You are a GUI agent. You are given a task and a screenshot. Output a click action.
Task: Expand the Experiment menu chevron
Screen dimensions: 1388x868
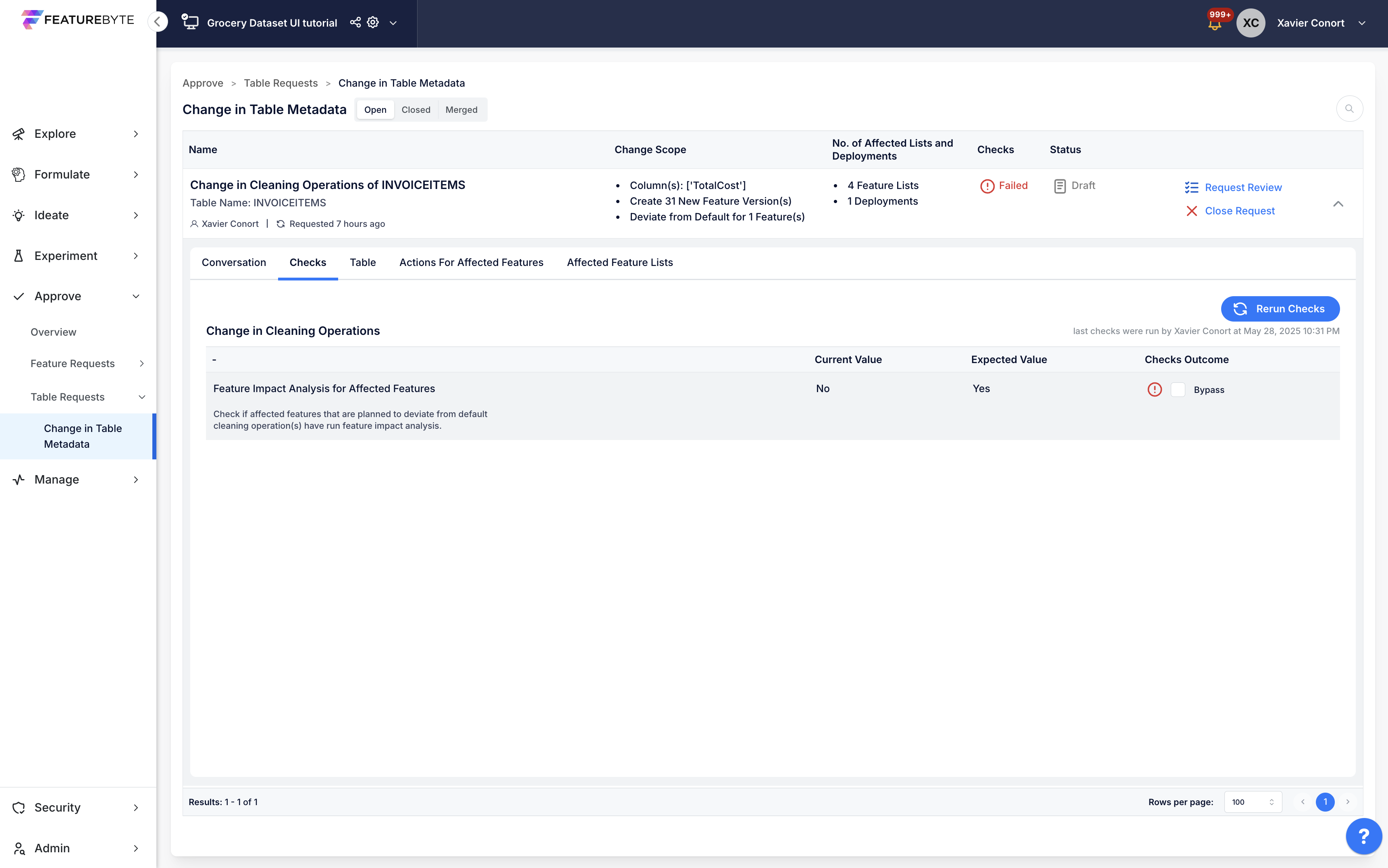[136, 256]
